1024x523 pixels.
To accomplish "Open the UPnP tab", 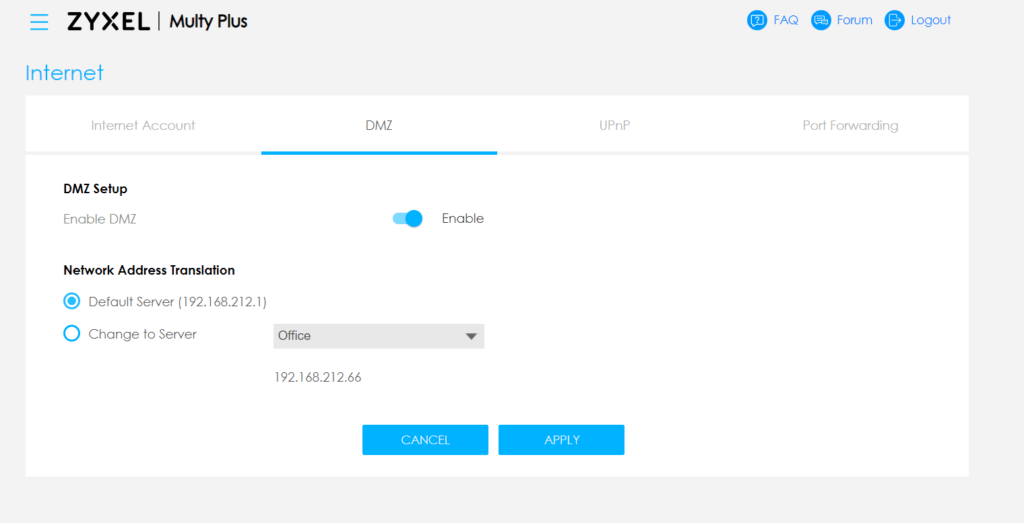I will (614, 126).
